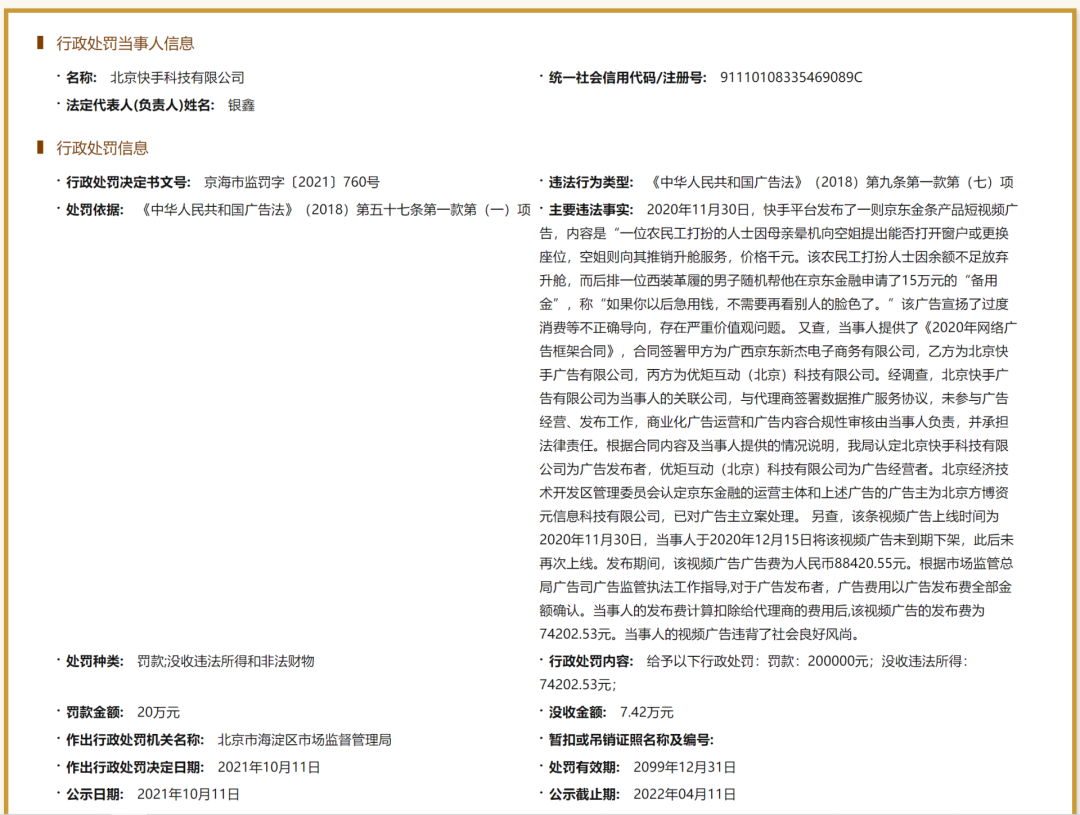Click the 处罚种类 label
This screenshot has width=1080, height=815.
[x=94, y=661]
